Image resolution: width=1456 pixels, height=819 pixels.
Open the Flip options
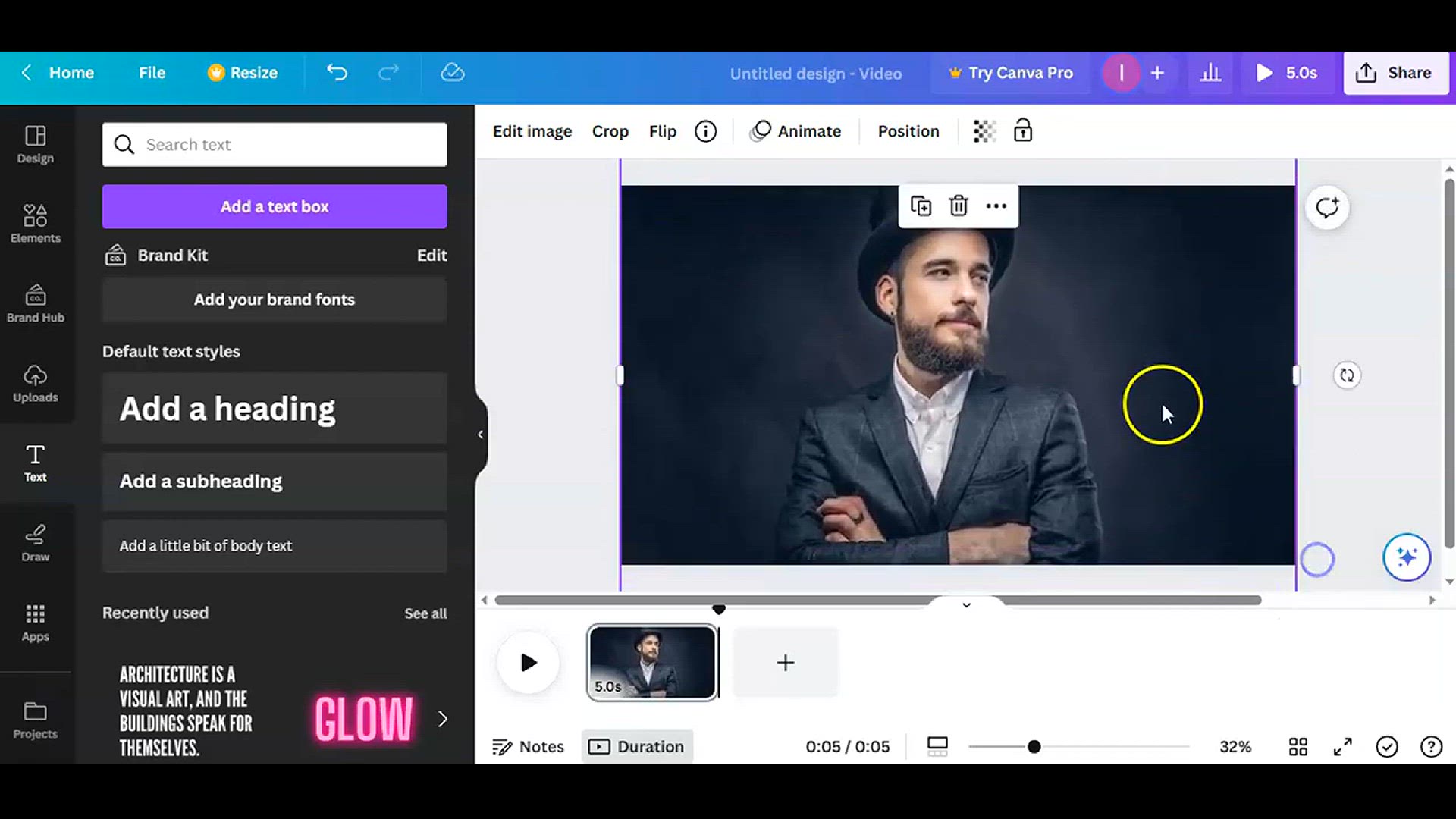[663, 131]
